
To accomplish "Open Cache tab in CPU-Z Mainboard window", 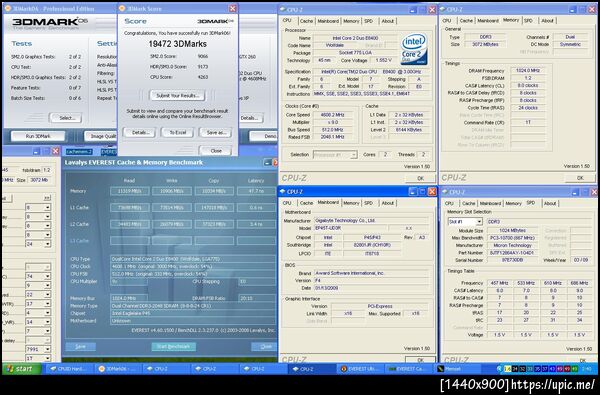I will (x=306, y=203).
